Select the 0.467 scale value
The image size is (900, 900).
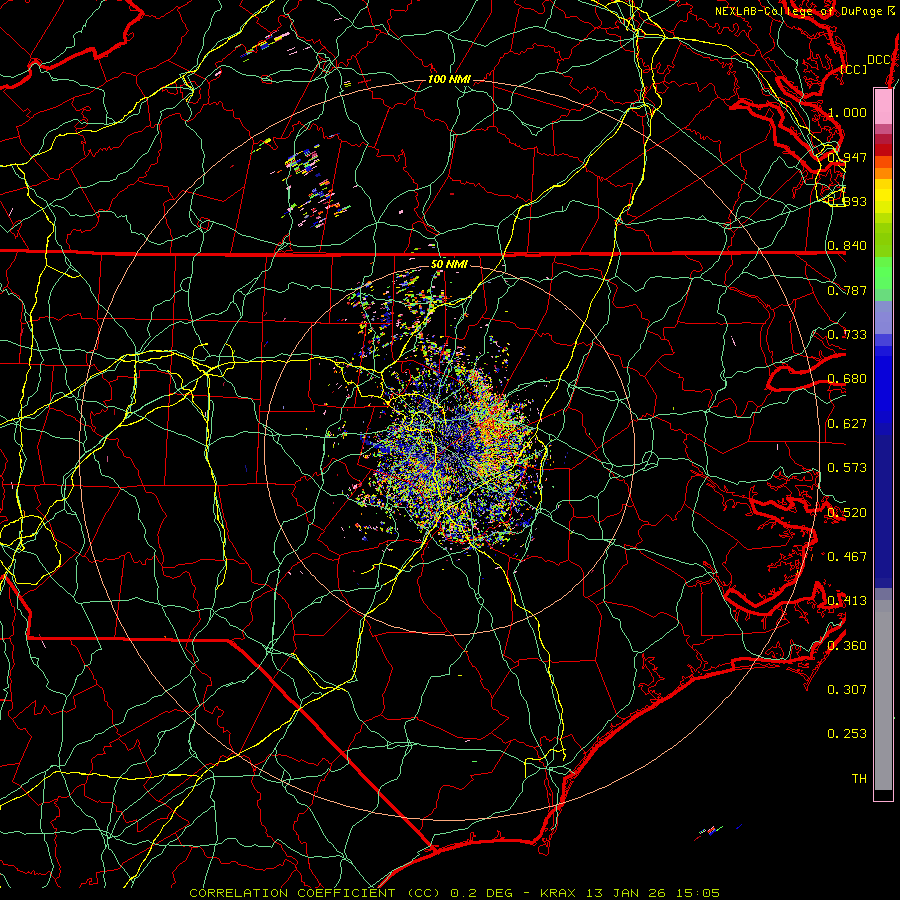coord(847,557)
